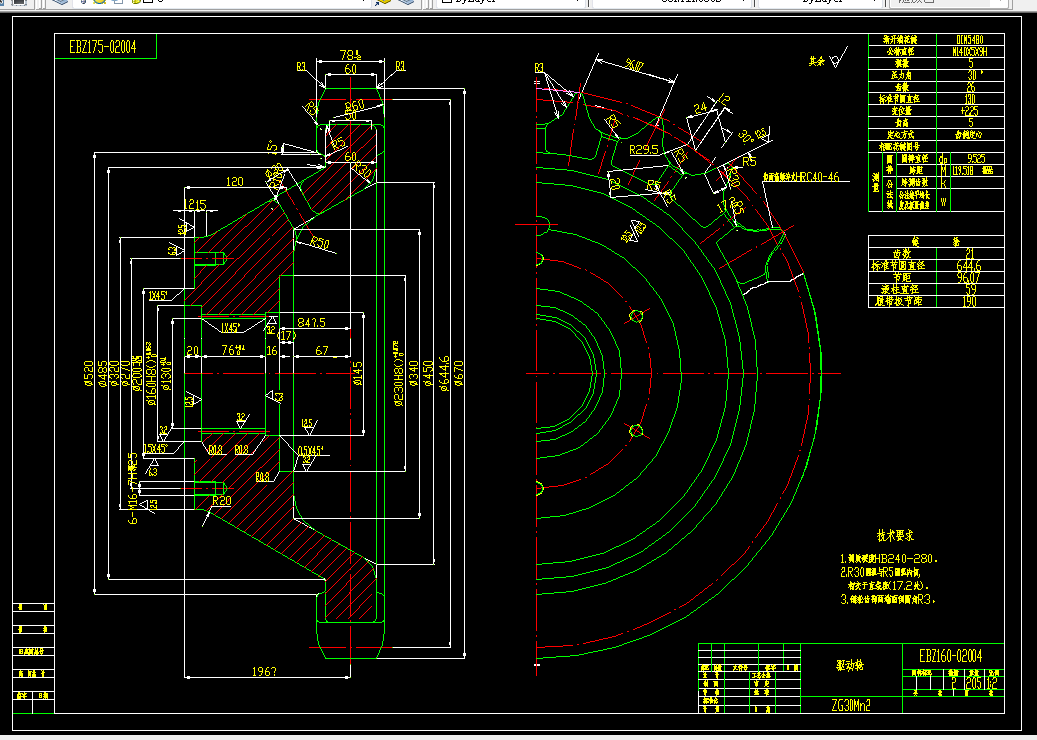Image resolution: width=1037 pixels, height=740 pixels.
Task: Select the 30° pressure angle table cell
Action: click(x=971, y=75)
